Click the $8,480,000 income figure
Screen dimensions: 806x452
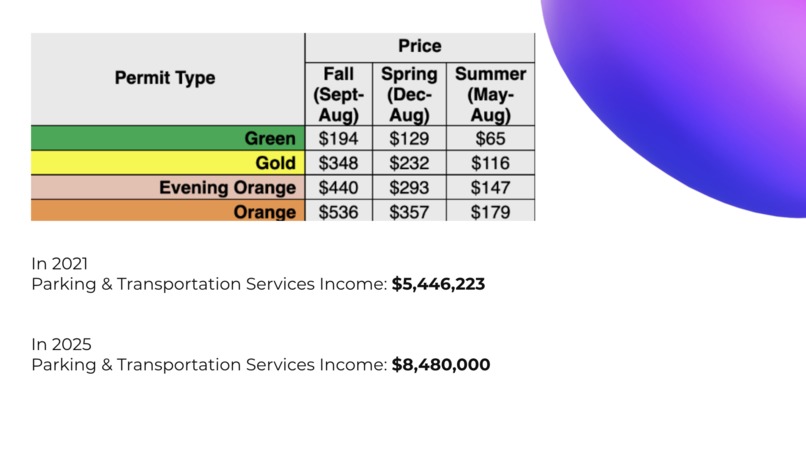(441, 365)
